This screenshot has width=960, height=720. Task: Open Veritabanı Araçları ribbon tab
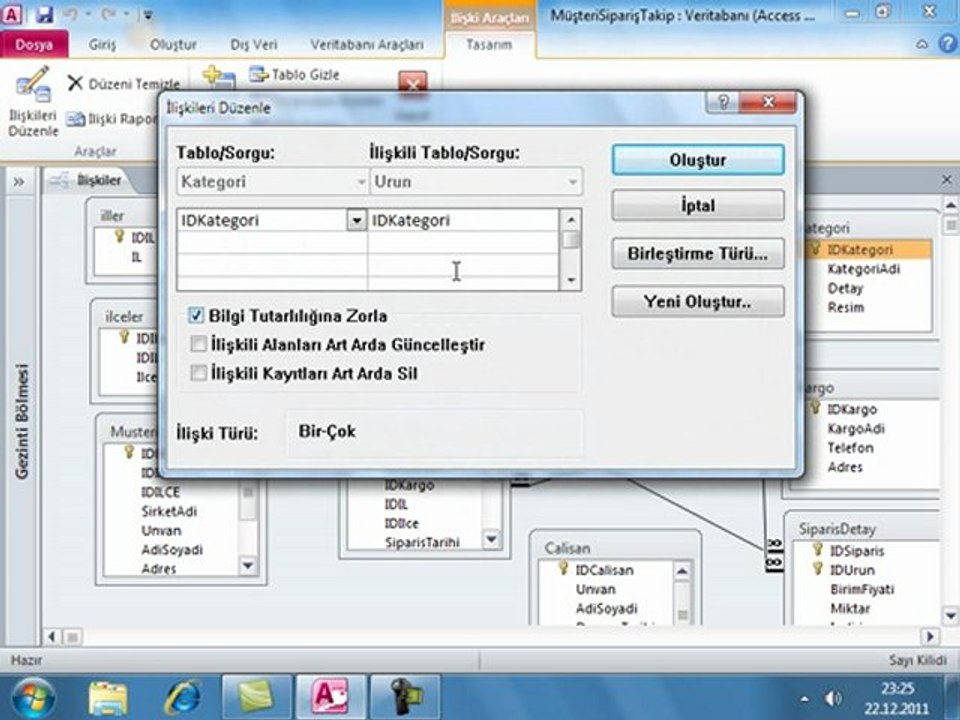tap(367, 44)
